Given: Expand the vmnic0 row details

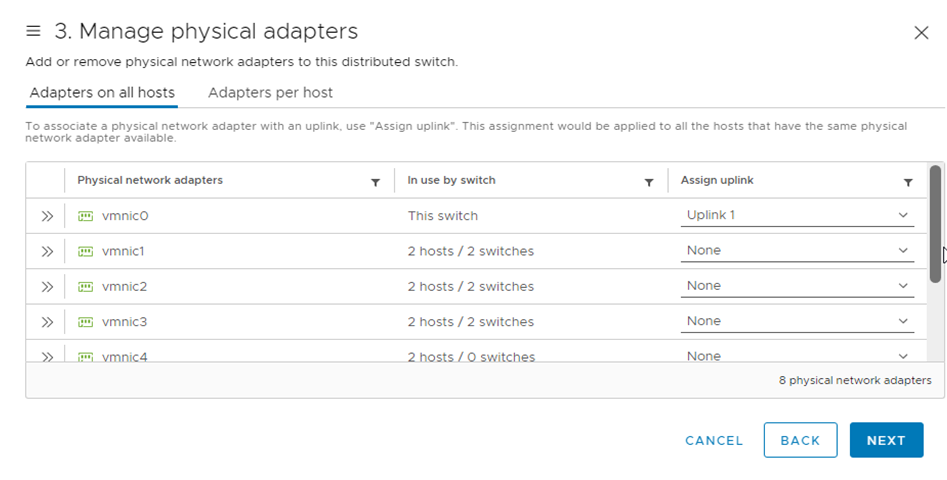Looking at the screenshot, I should tap(47, 216).
